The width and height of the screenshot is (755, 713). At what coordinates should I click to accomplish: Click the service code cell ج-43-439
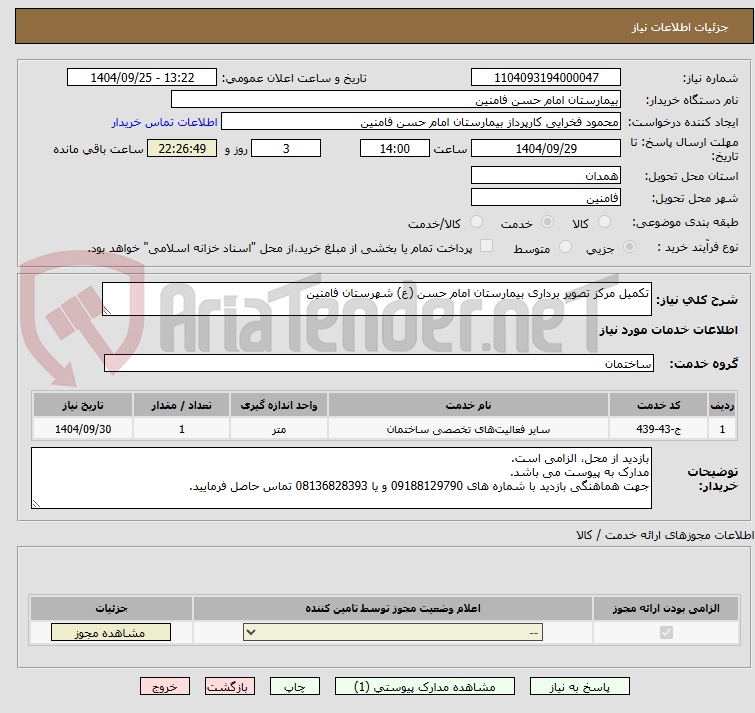tap(658, 428)
